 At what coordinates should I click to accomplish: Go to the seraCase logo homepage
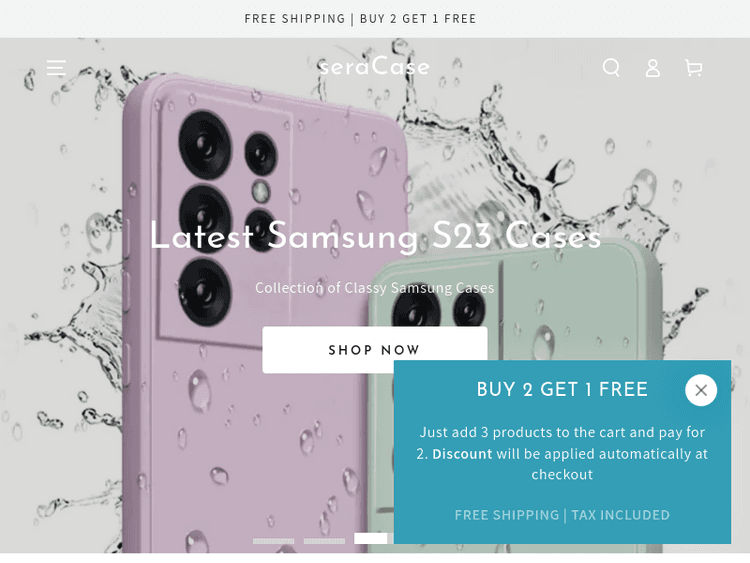click(375, 66)
